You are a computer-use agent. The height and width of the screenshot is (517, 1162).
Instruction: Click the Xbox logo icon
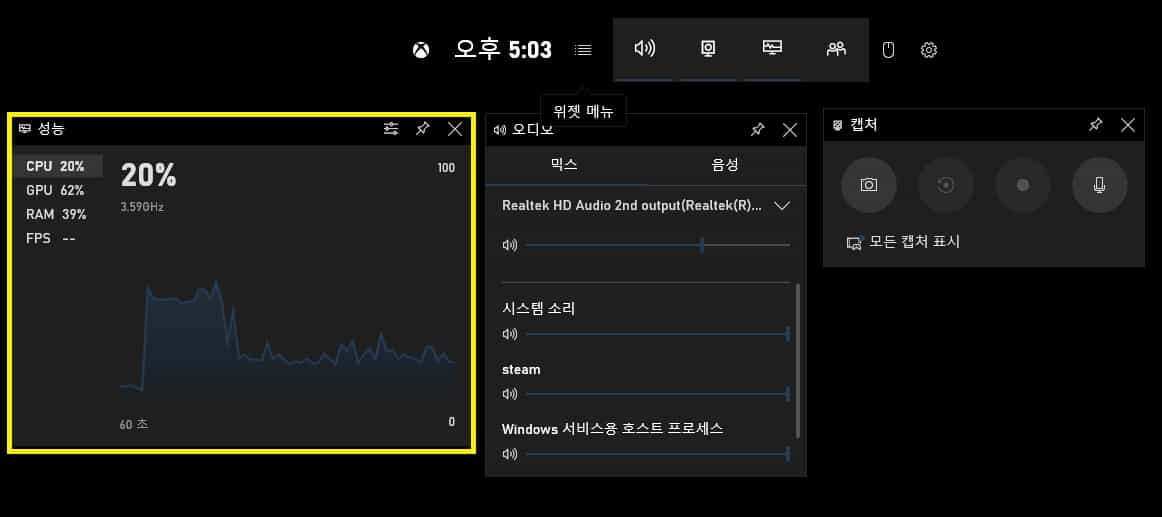click(x=421, y=50)
